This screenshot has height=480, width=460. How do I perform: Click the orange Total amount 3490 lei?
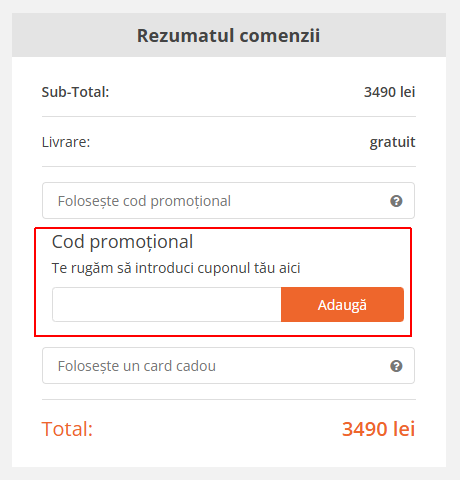(x=379, y=429)
